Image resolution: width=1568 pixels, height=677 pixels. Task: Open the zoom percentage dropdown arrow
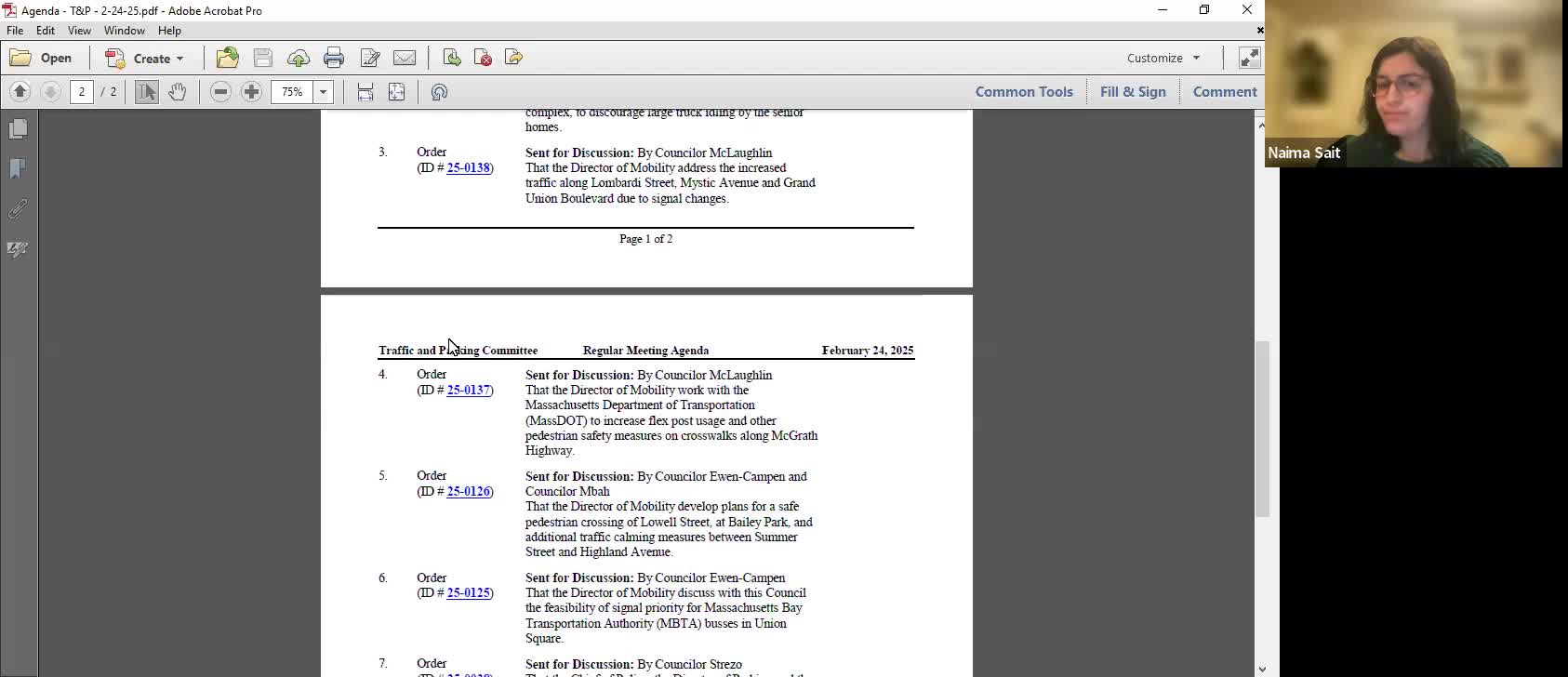pos(324,91)
